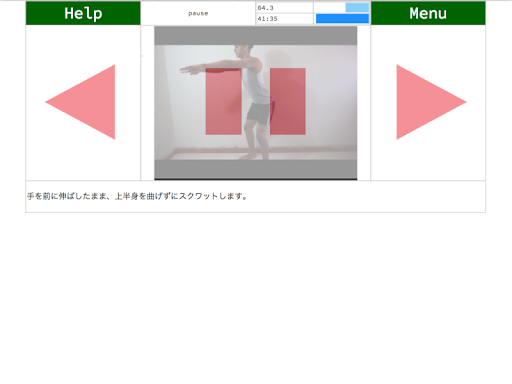This screenshot has width=512, height=384.
Task: Click the man's head in the video
Action: coord(243,51)
